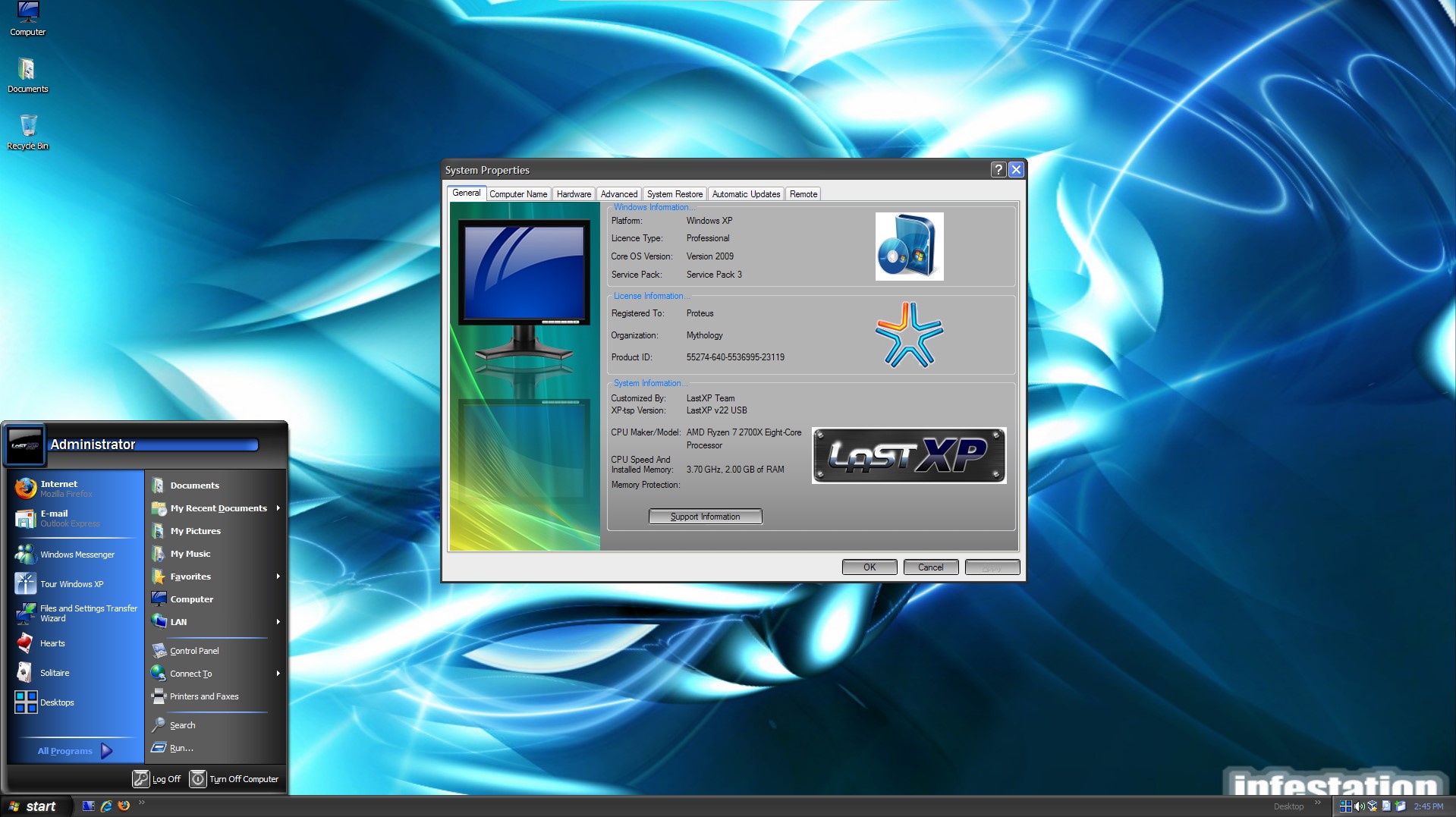Click the Desktop toolbar label

[x=1288, y=806]
